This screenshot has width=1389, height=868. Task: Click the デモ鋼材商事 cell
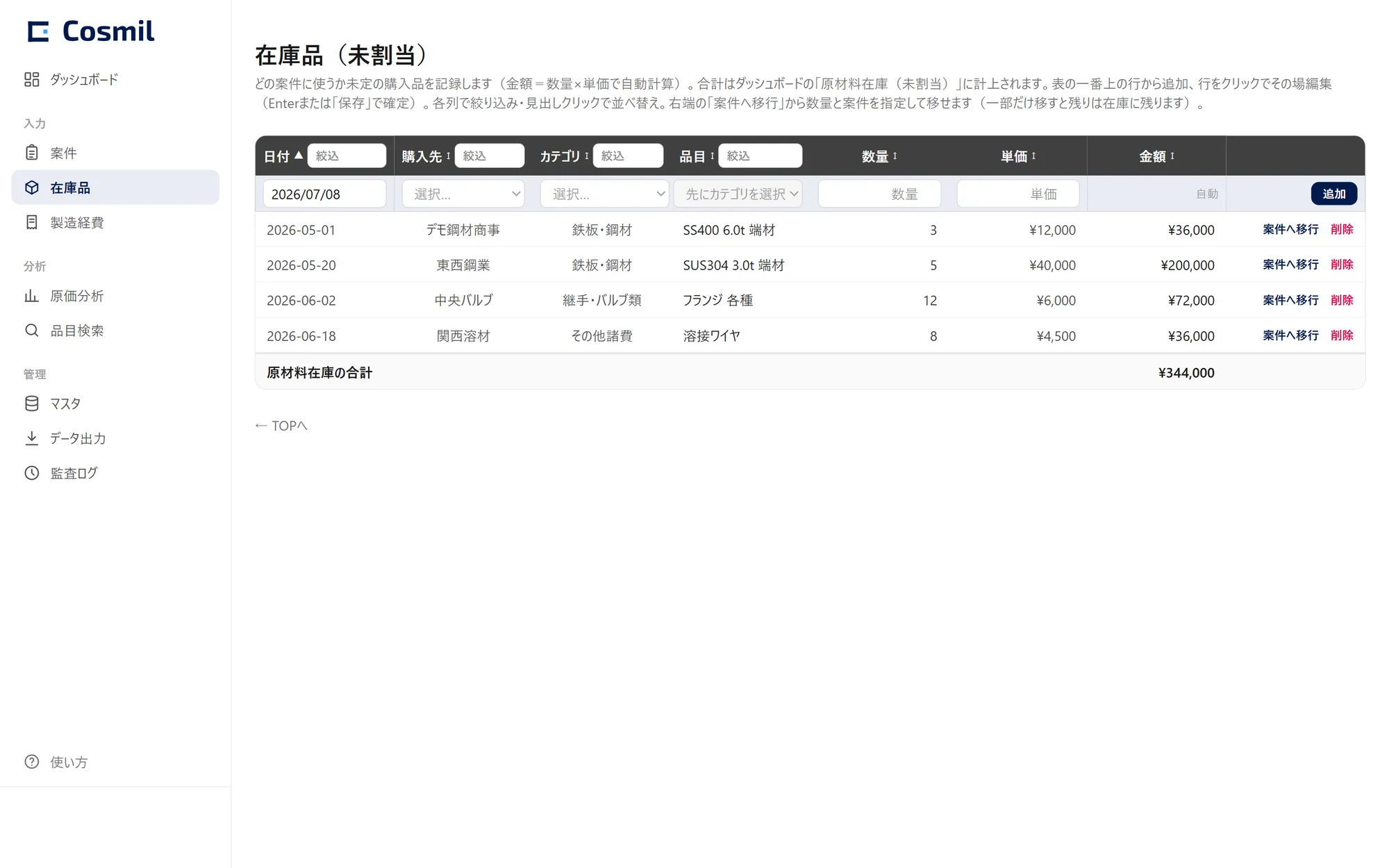463,230
